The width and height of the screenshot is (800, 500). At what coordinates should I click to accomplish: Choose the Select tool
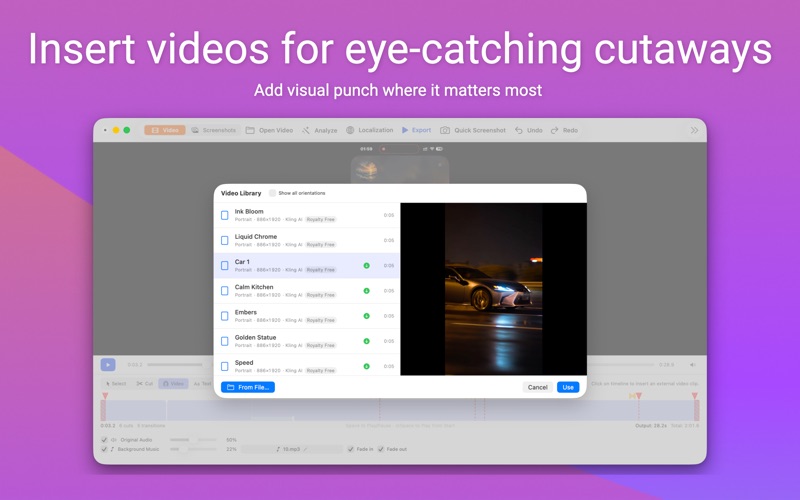[x=116, y=384]
